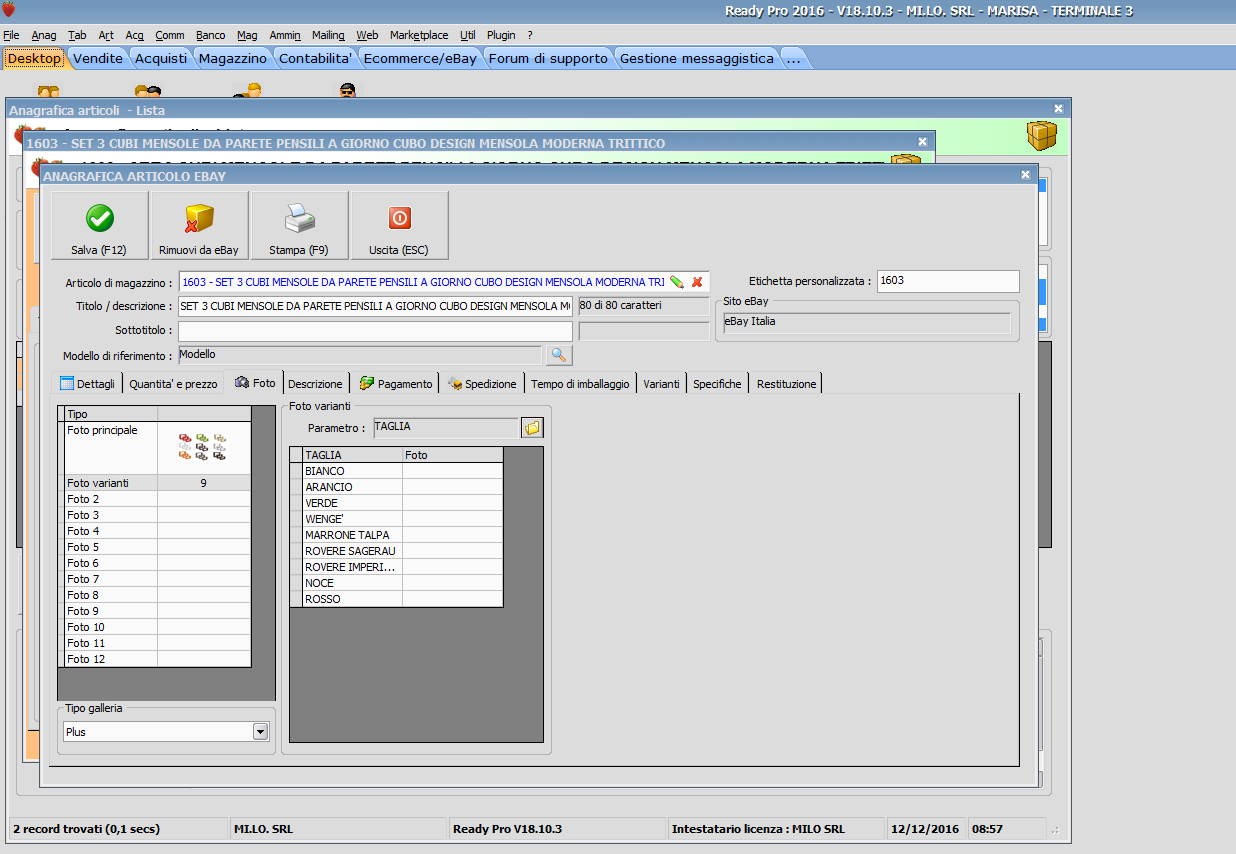The height and width of the screenshot is (854, 1236).
Task: Open the Marketplace menu
Action: coord(419,35)
